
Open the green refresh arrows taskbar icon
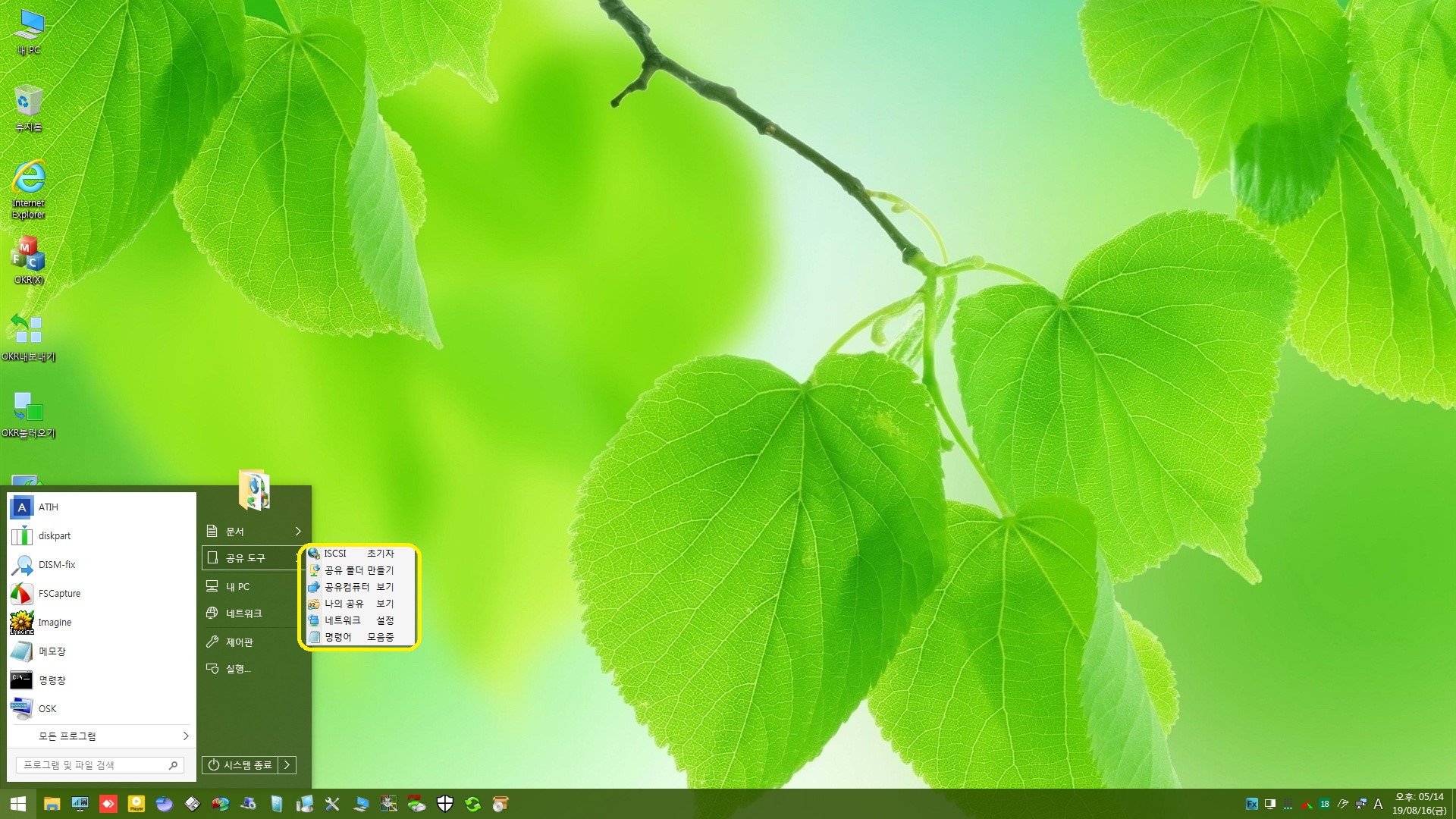tap(473, 804)
